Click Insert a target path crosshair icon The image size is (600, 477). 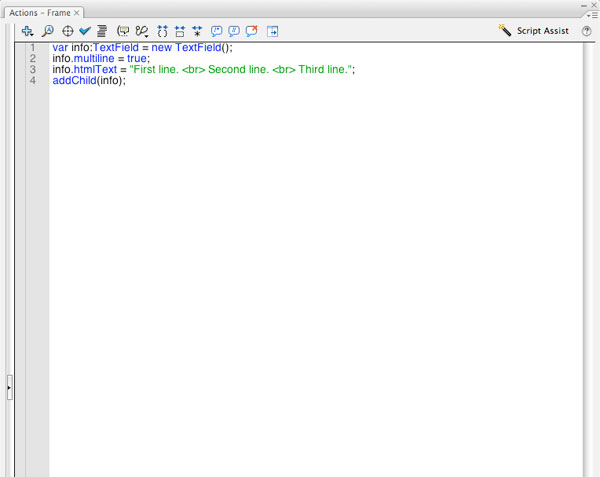(x=68, y=31)
